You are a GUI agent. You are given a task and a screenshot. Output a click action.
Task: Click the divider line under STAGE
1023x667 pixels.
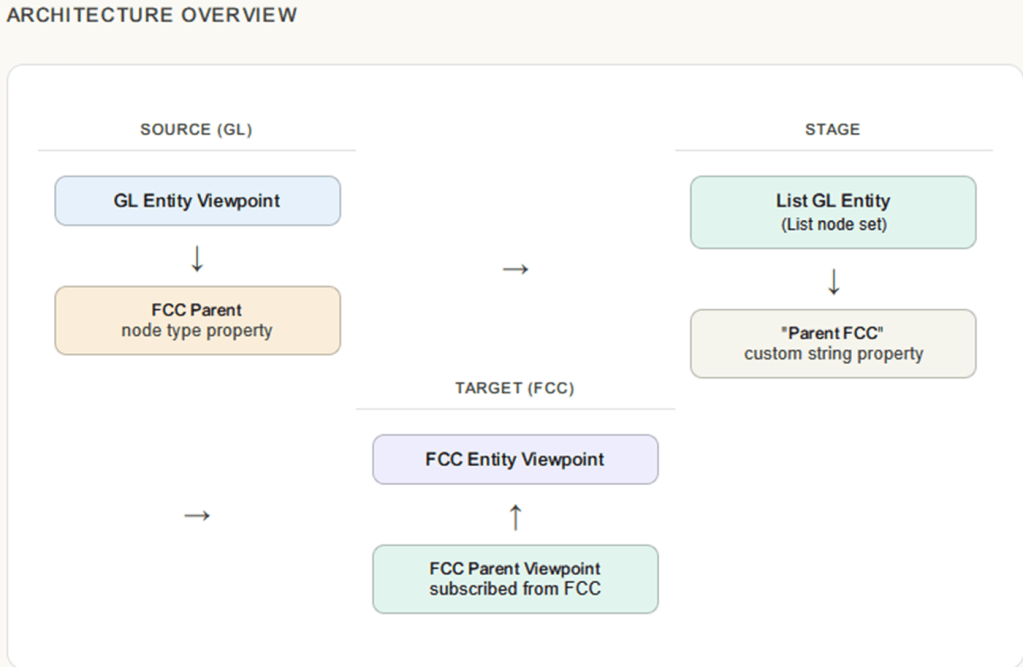coord(833,151)
